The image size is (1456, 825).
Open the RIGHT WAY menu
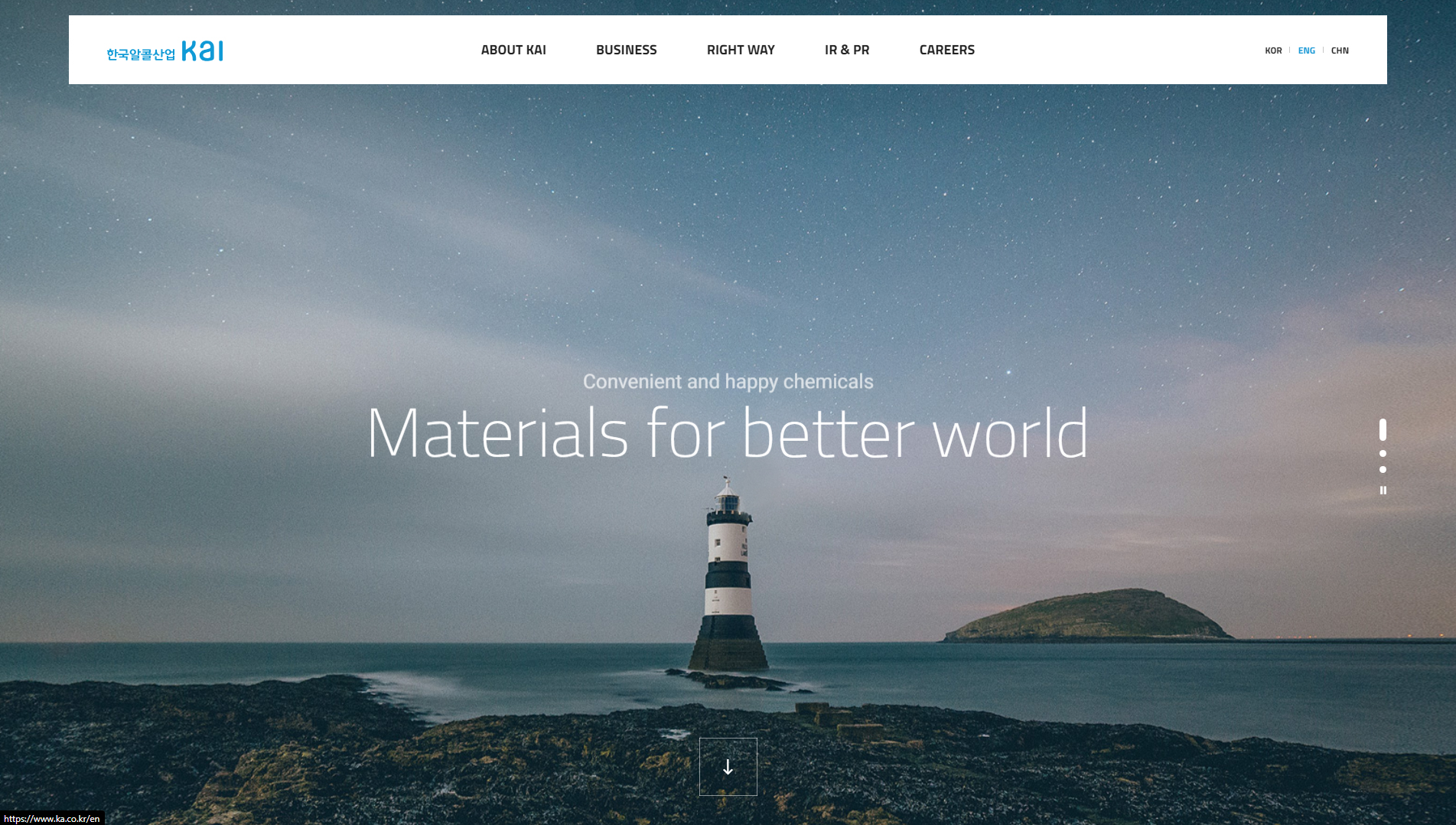tap(741, 50)
